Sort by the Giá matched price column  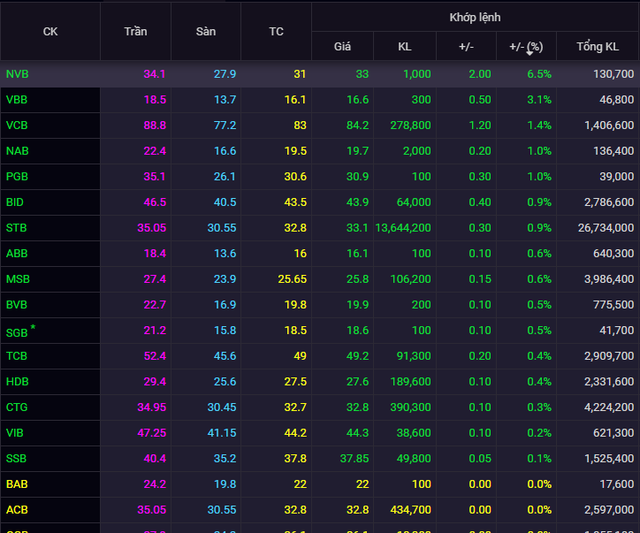(x=342, y=47)
